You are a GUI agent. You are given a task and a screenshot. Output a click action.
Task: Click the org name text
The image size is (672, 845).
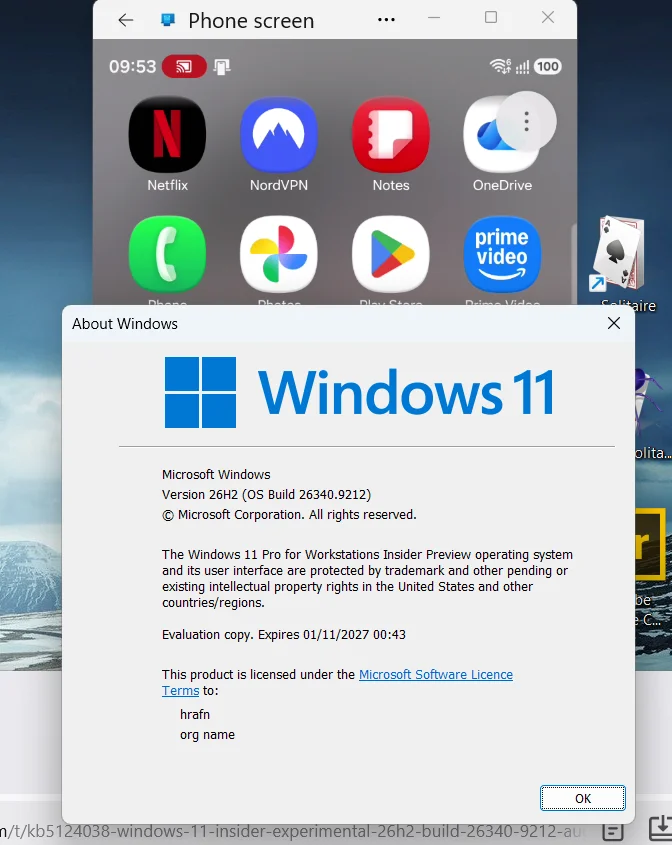pos(207,735)
